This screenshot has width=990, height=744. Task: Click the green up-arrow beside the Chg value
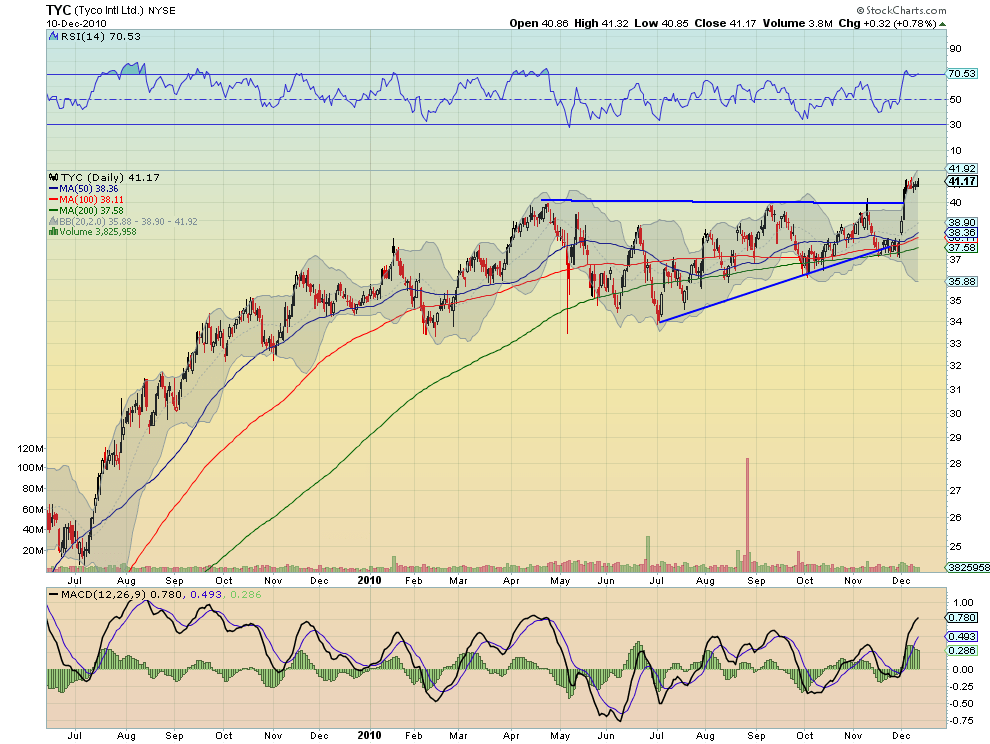point(943,24)
